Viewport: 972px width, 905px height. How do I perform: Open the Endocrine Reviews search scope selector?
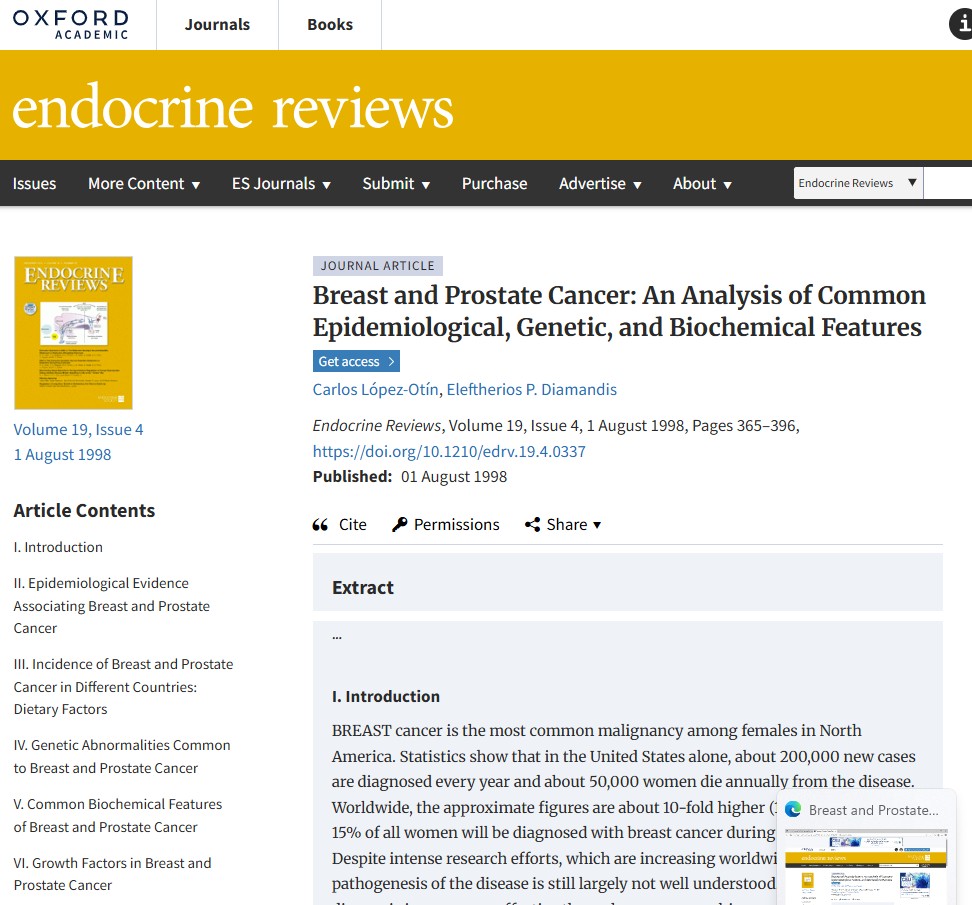tap(858, 183)
